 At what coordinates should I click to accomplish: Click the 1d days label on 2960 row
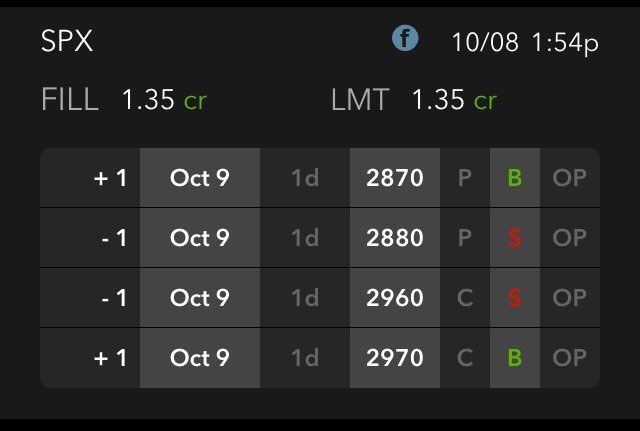click(305, 297)
